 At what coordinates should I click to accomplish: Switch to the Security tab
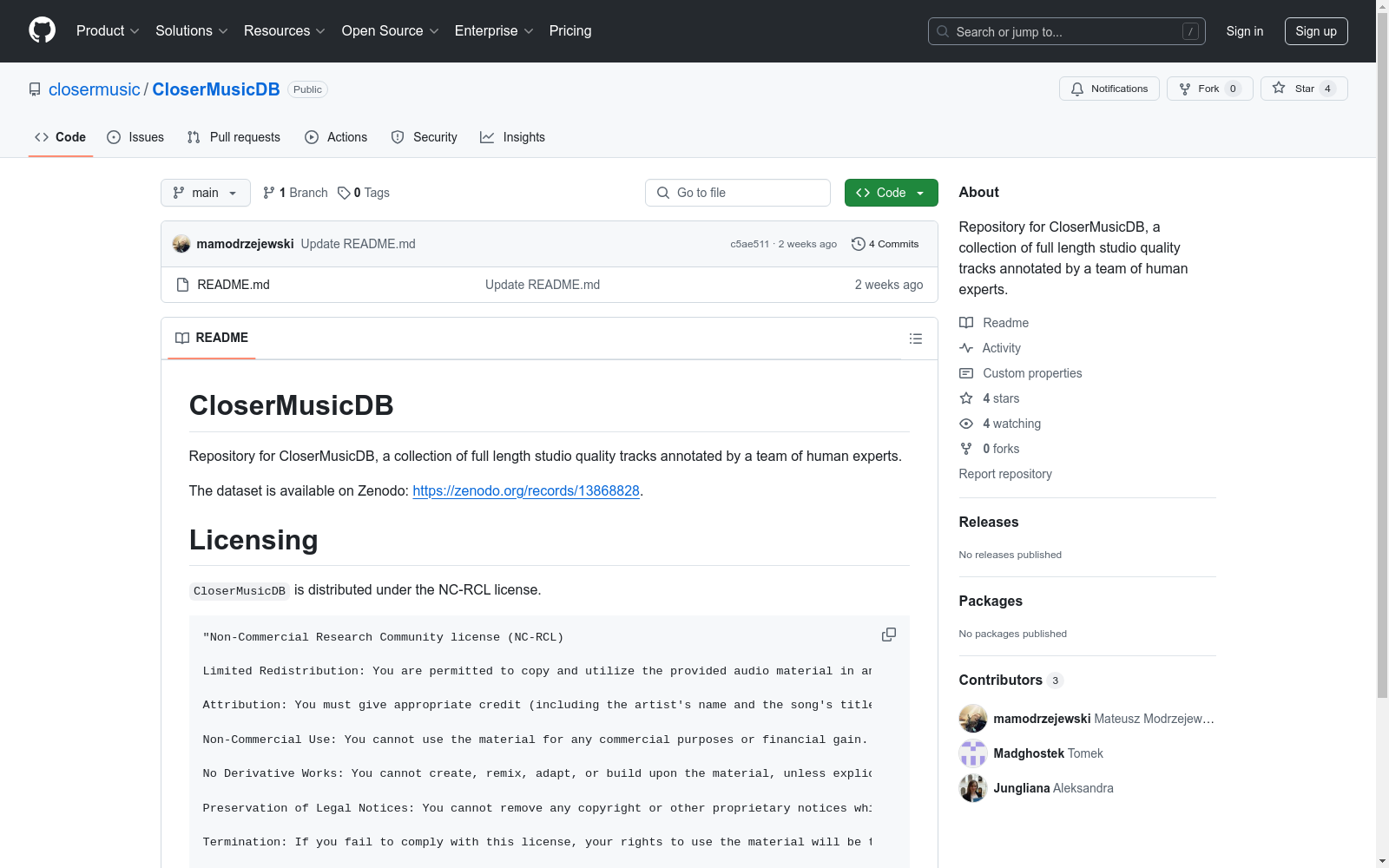point(425,137)
